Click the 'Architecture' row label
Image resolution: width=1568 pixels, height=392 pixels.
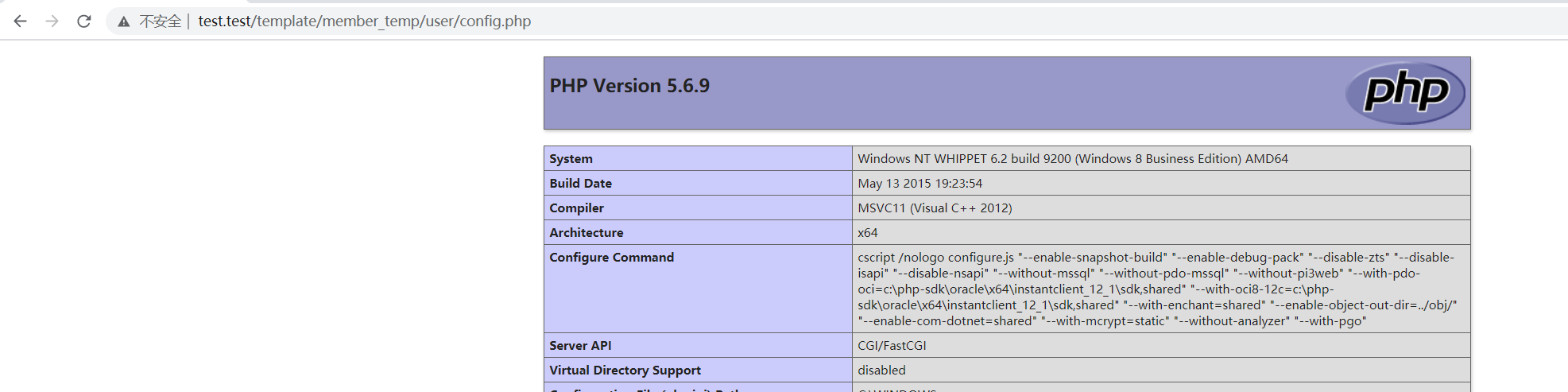tap(586, 233)
